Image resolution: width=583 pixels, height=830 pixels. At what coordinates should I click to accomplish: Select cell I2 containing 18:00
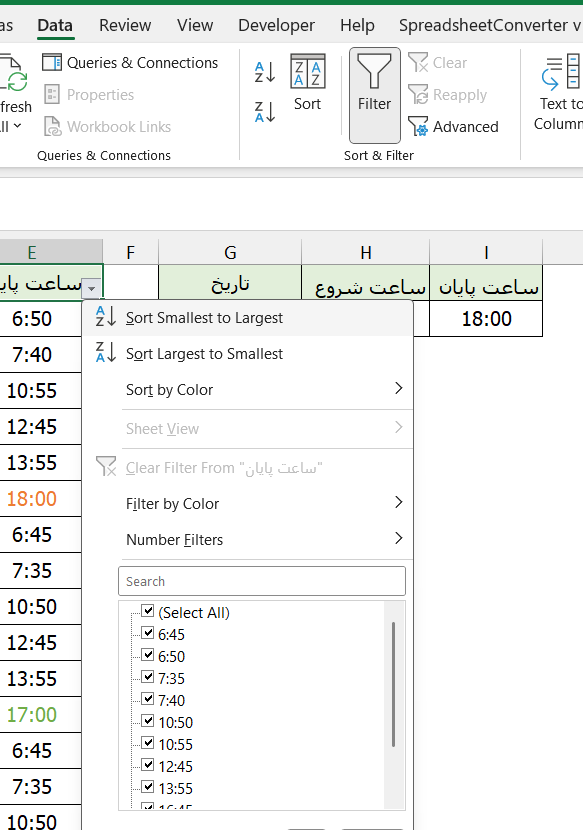pos(486,319)
